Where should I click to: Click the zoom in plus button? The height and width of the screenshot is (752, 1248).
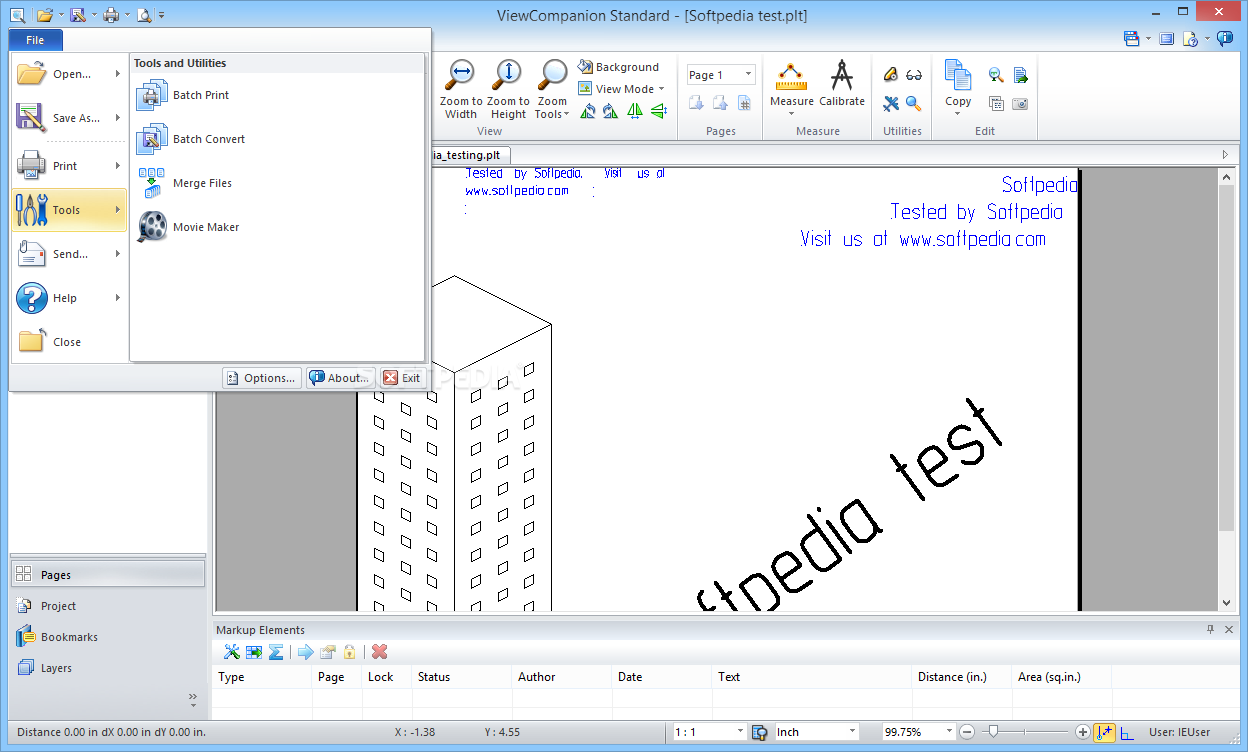(1083, 732)
